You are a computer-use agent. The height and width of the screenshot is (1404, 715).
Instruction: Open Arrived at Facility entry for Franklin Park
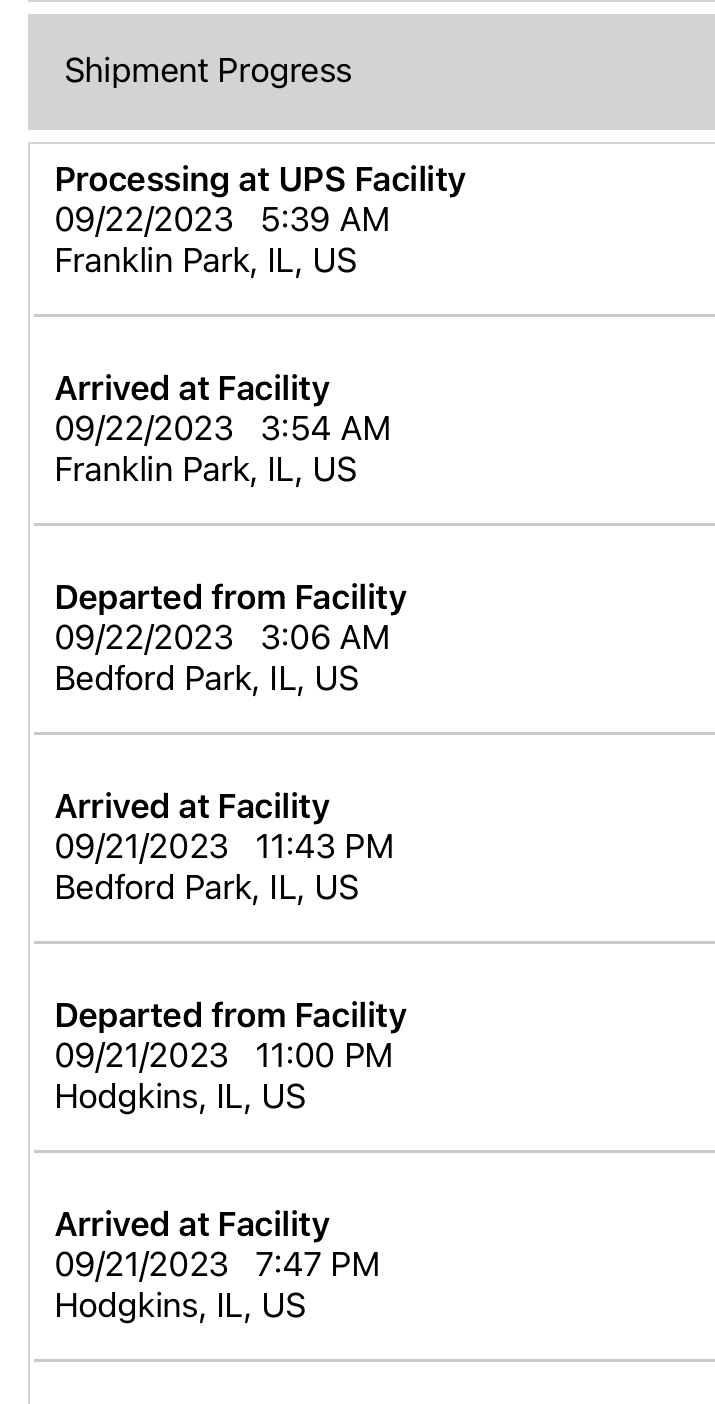(x=192, y=388)
